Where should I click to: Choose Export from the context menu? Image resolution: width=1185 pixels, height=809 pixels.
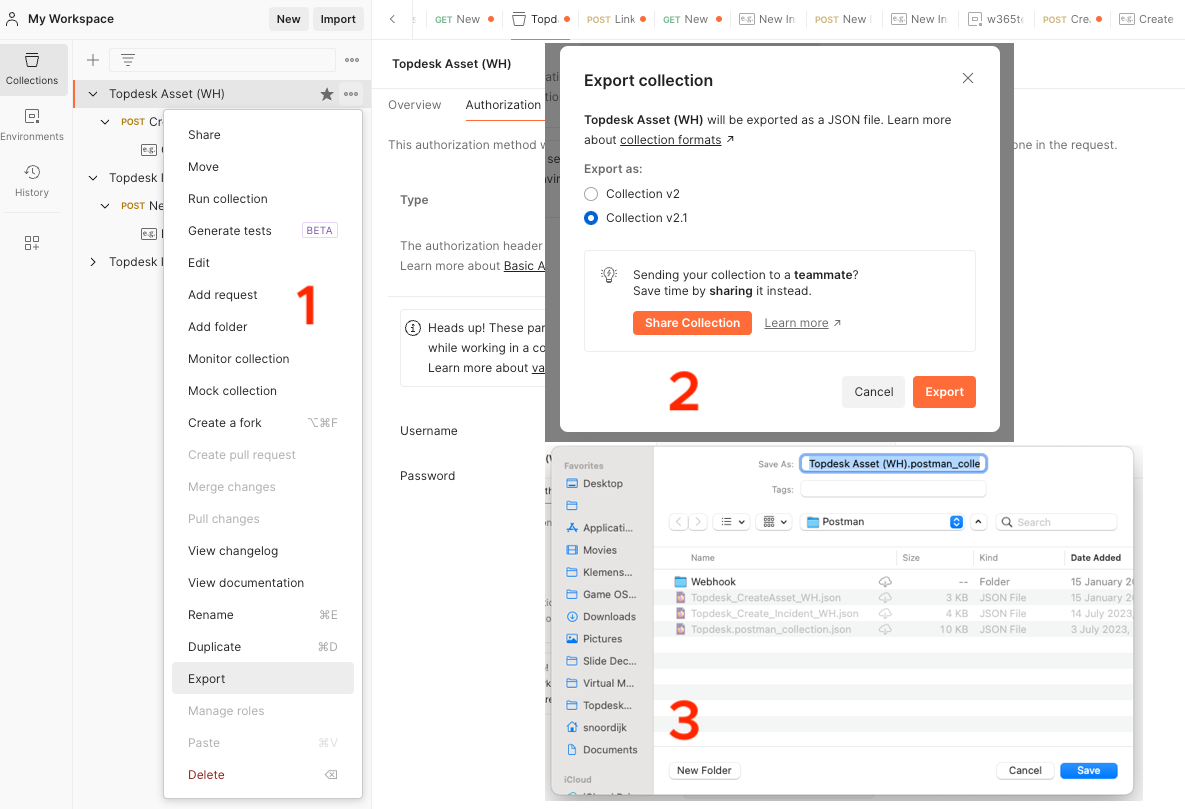(x=207, y=679)
